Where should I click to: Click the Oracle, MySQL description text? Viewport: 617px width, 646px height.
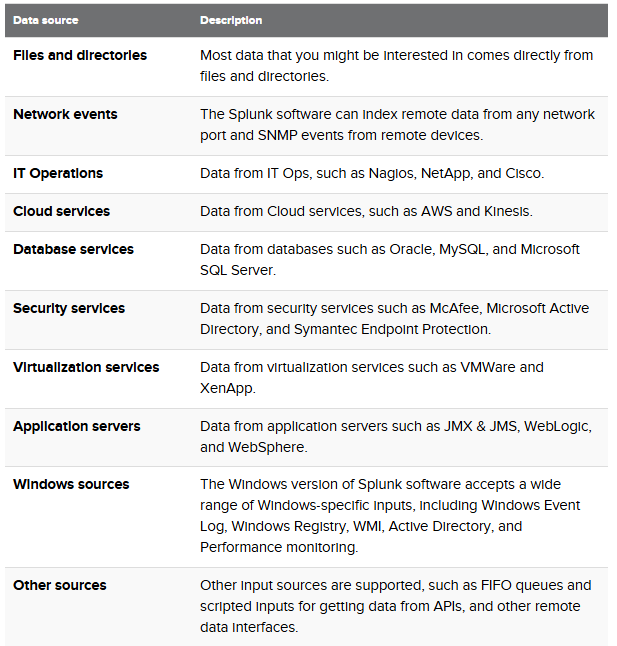click(x=390, y=260)
